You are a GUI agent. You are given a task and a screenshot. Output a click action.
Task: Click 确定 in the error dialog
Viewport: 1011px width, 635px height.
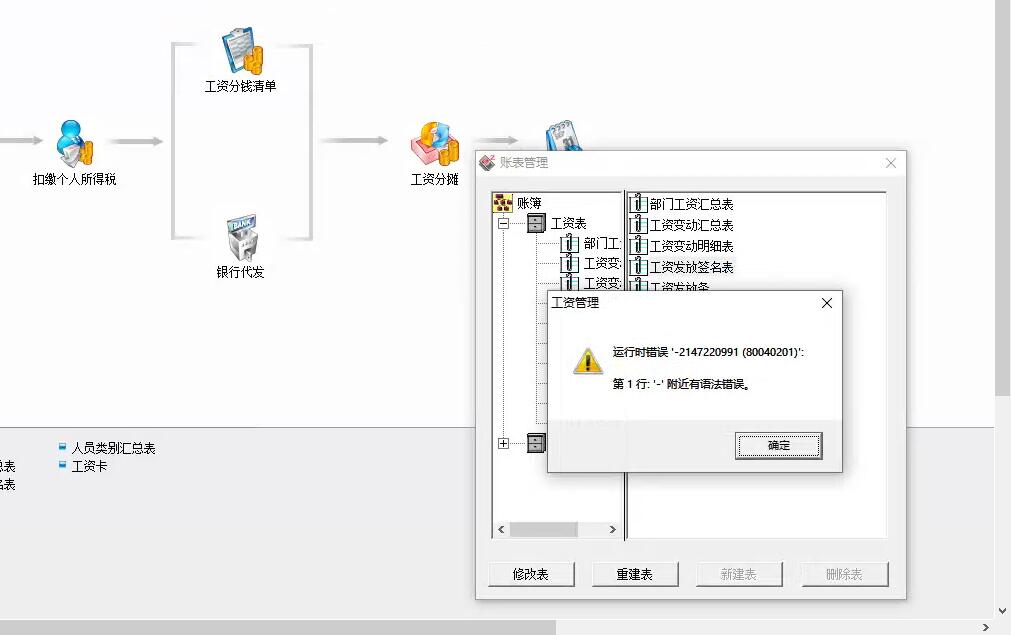click(x=779, y=445)
